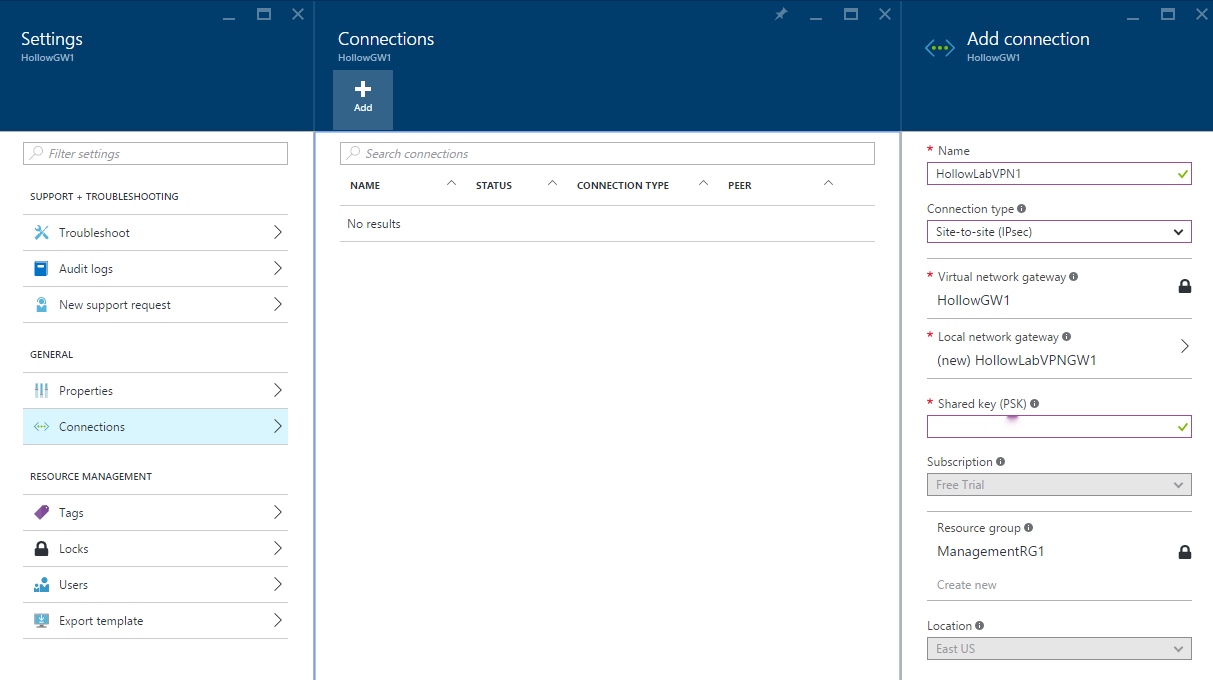Screen dimensions: 1213x680
Task: Open Locks settings item
Action: [155, 548]
